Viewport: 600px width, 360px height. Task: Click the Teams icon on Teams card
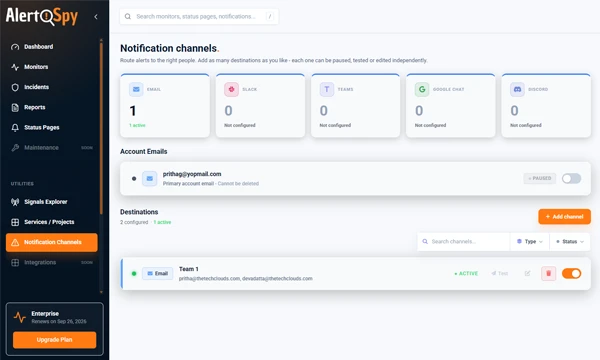(x=327, y=89)
